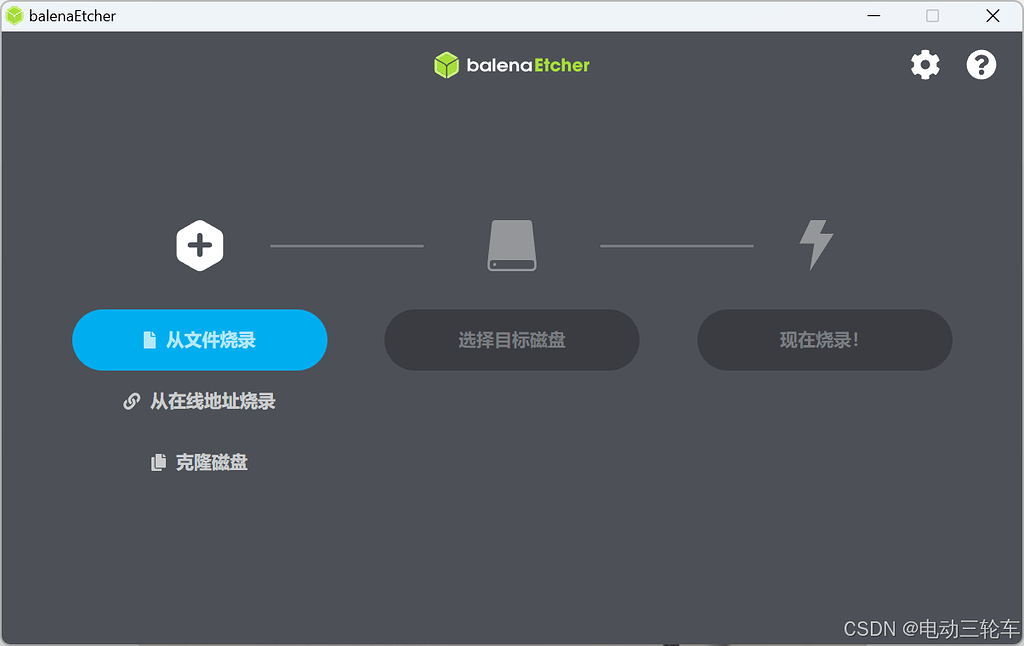Click the balenaEtcher icon in title bar
This screenshot has width=1024, height=646.
point(14,15)
